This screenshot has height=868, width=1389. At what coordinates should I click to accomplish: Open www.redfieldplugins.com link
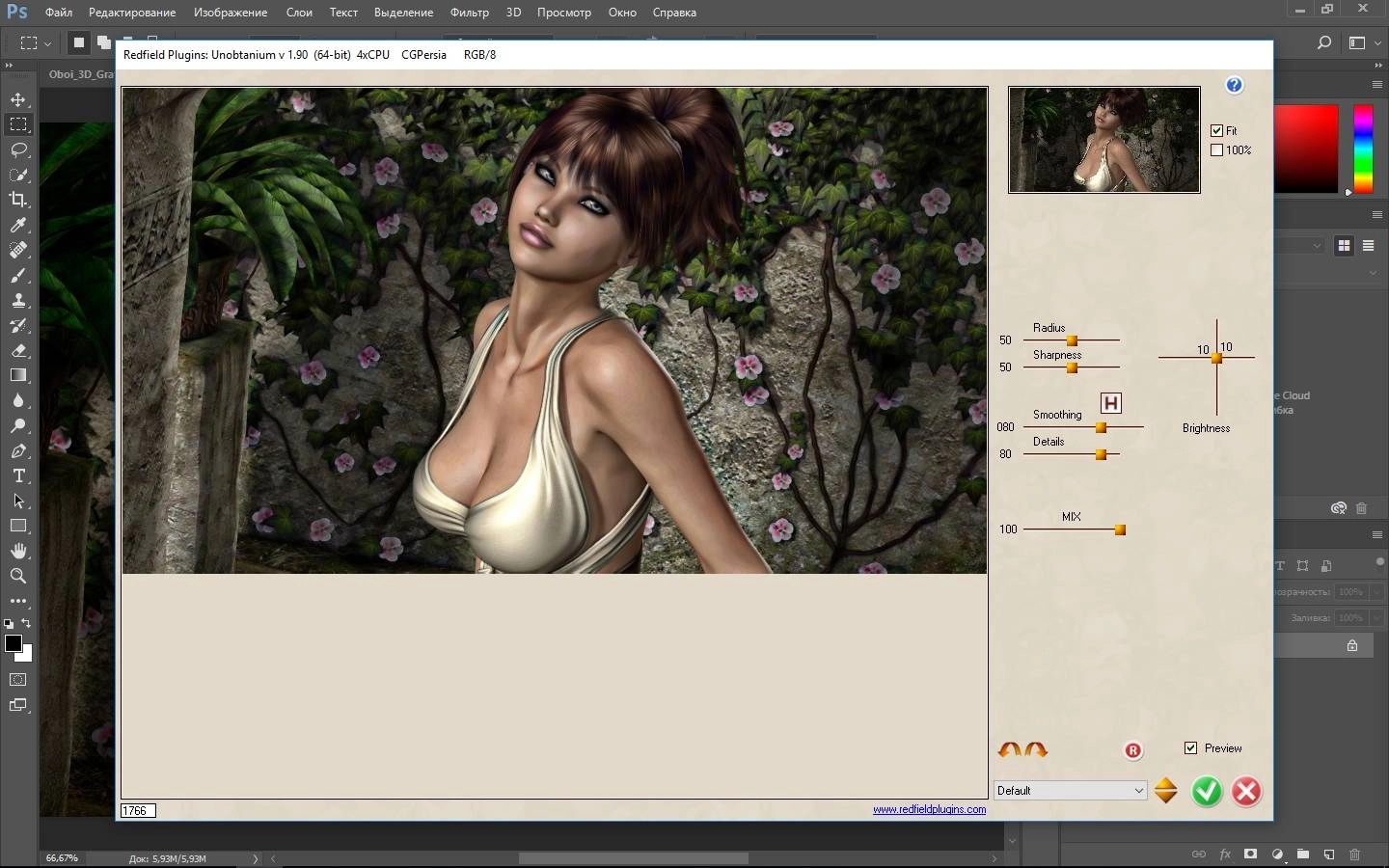[929, 809]
